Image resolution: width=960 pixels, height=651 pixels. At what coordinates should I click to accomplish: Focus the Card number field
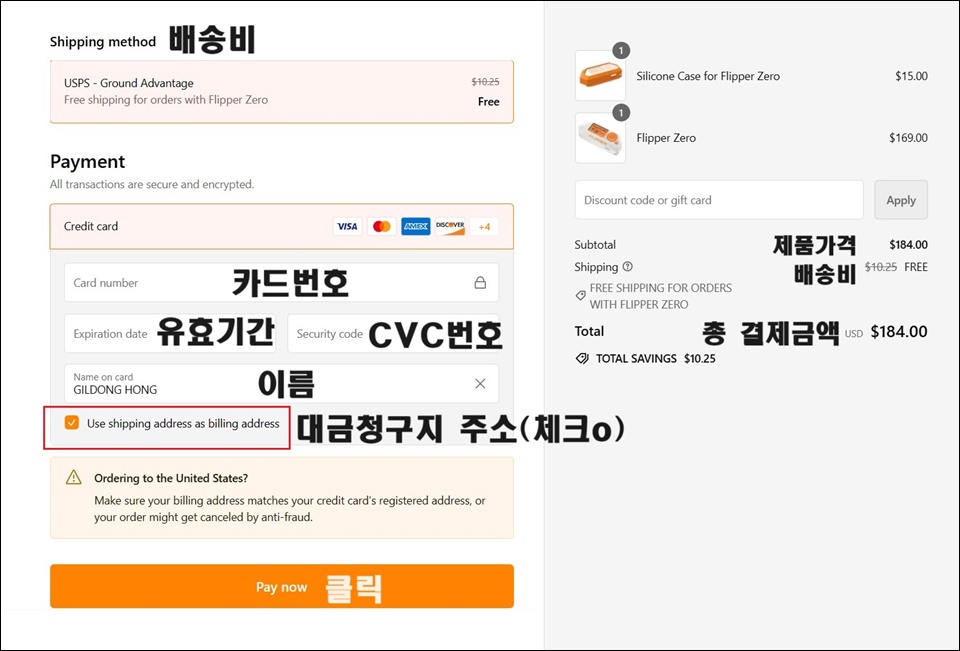pyautogui.click(x=282, y=282)
